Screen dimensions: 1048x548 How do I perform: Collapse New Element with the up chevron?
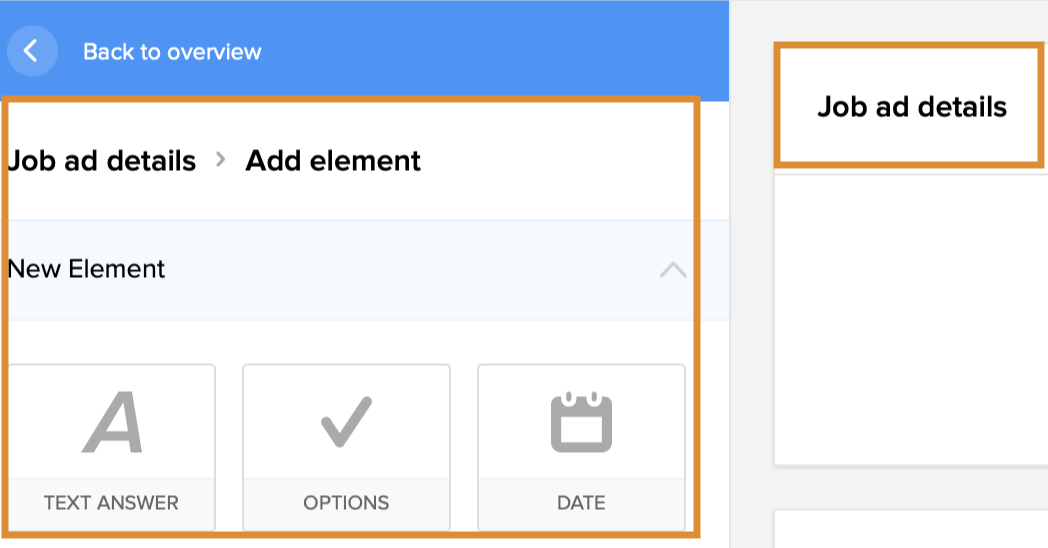click(x=673, y=270)
